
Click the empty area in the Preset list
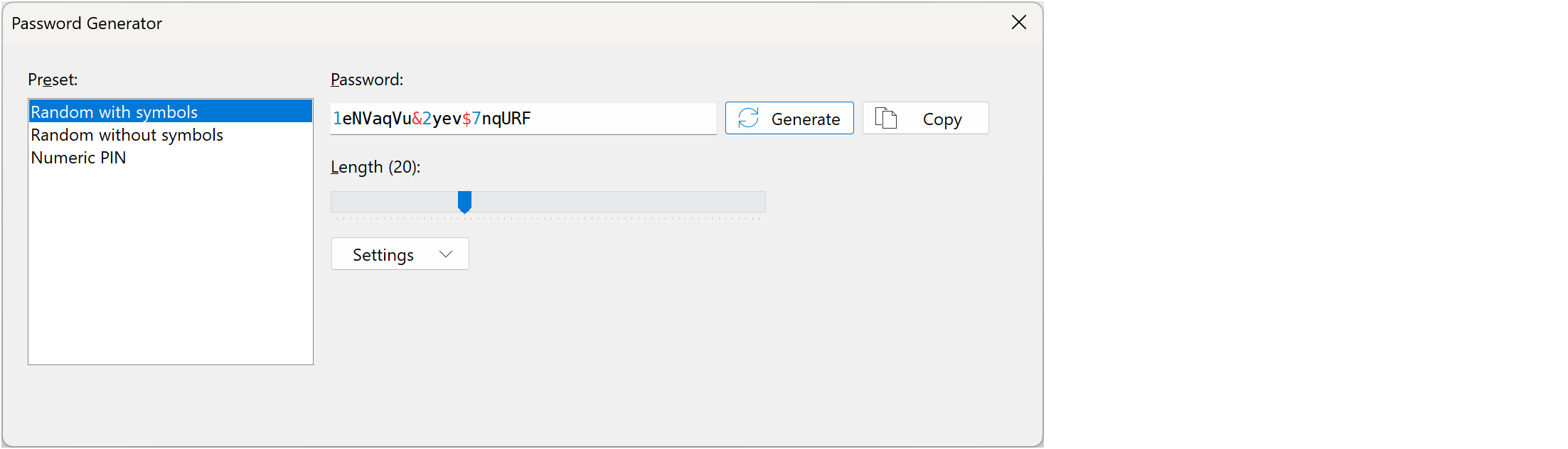point(171,270)
